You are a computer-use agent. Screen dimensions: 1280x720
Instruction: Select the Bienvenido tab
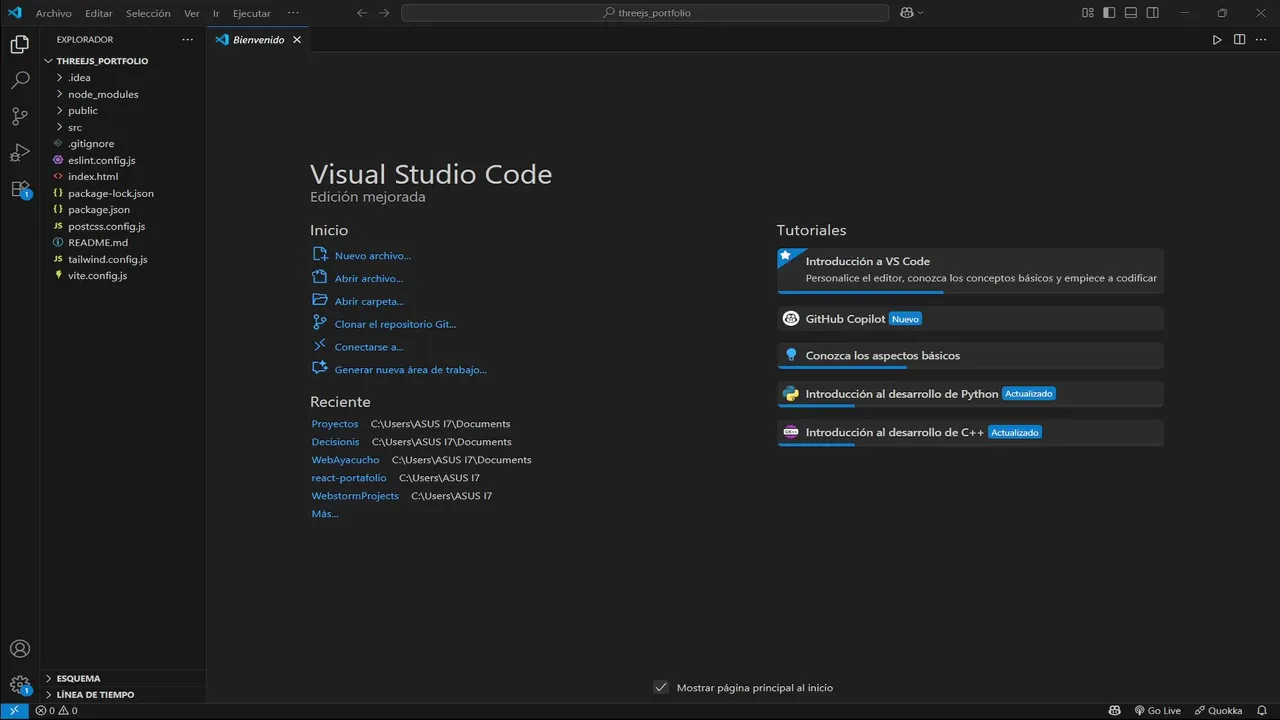258,40
